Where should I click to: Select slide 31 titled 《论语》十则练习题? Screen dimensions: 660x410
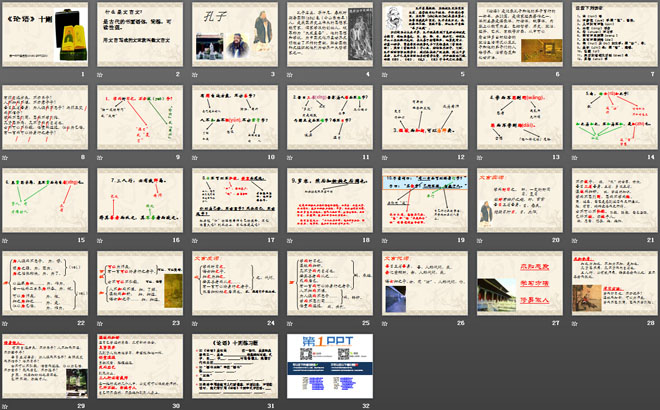(234, 366)
